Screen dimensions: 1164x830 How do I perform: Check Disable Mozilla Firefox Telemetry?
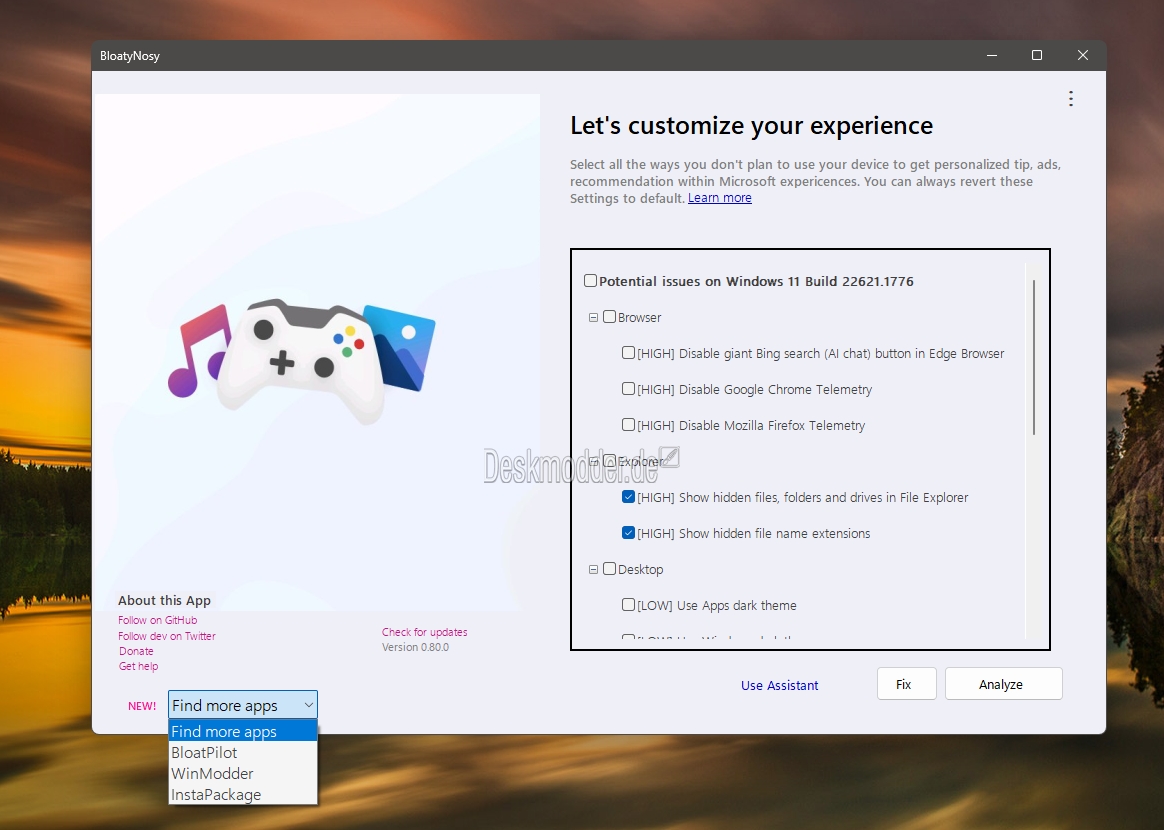pyautogui.click(x=629, y=425)
